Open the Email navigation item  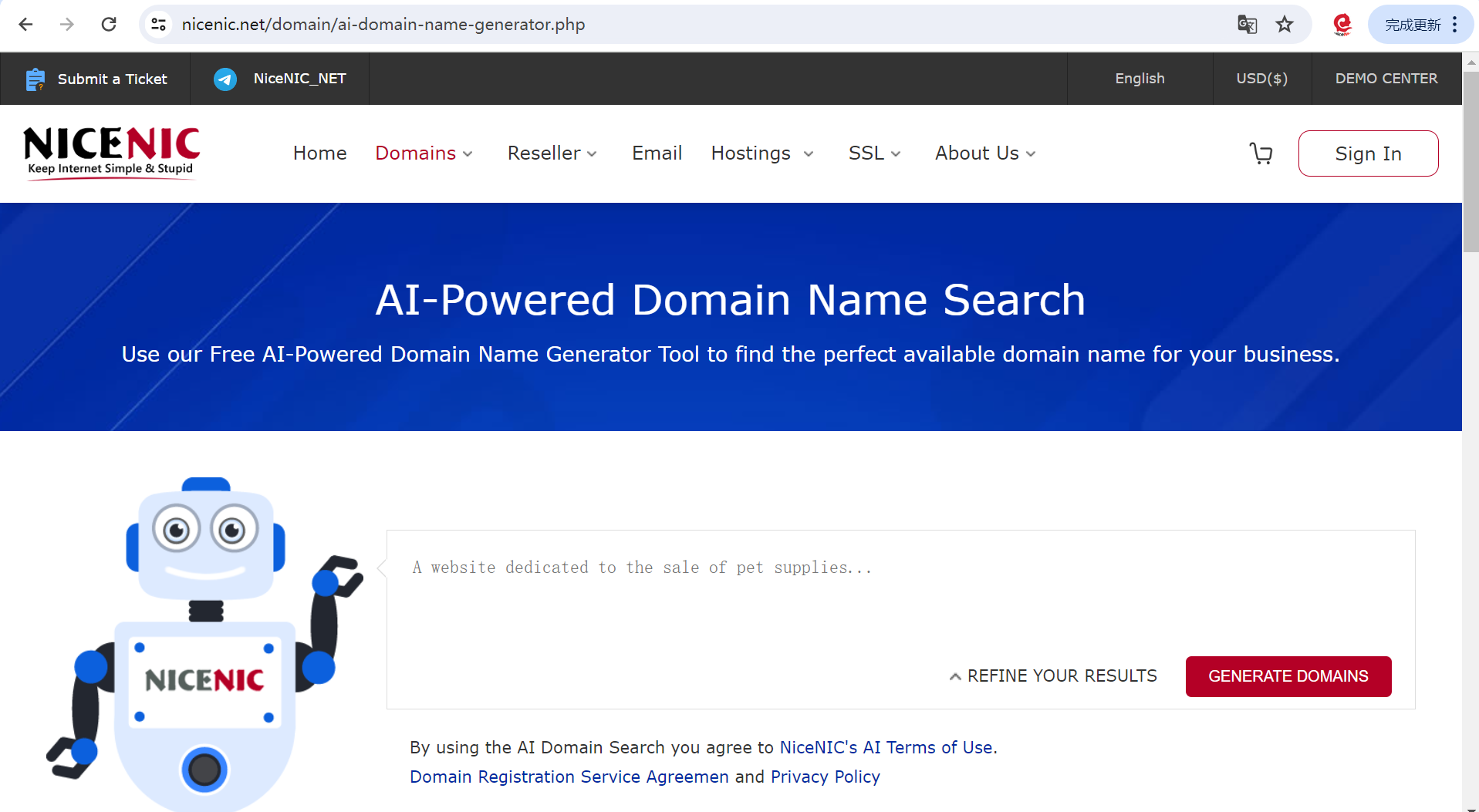pyautogui.click(x=657, y=153)
